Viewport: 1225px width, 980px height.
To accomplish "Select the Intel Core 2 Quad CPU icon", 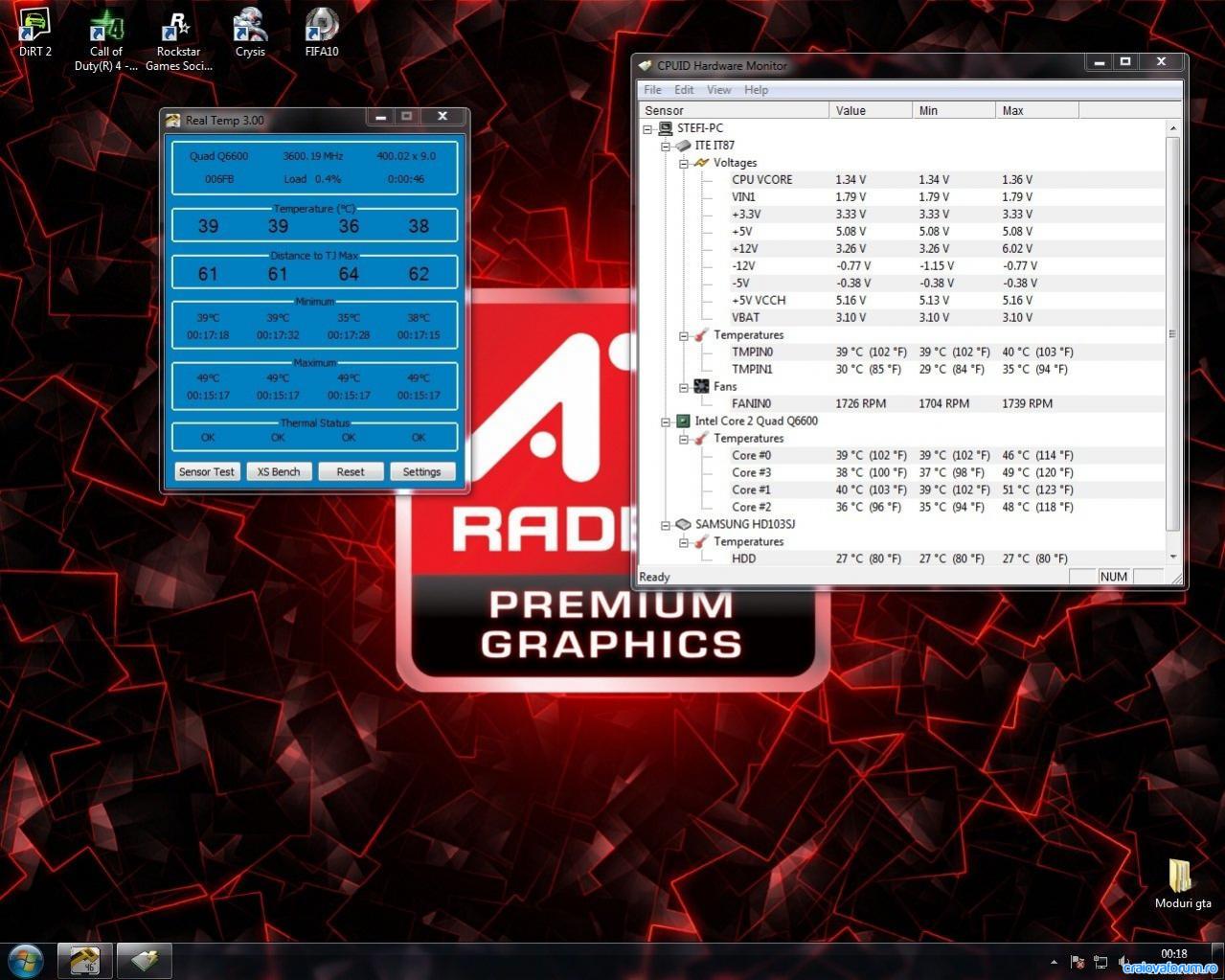I will (683, 422).
